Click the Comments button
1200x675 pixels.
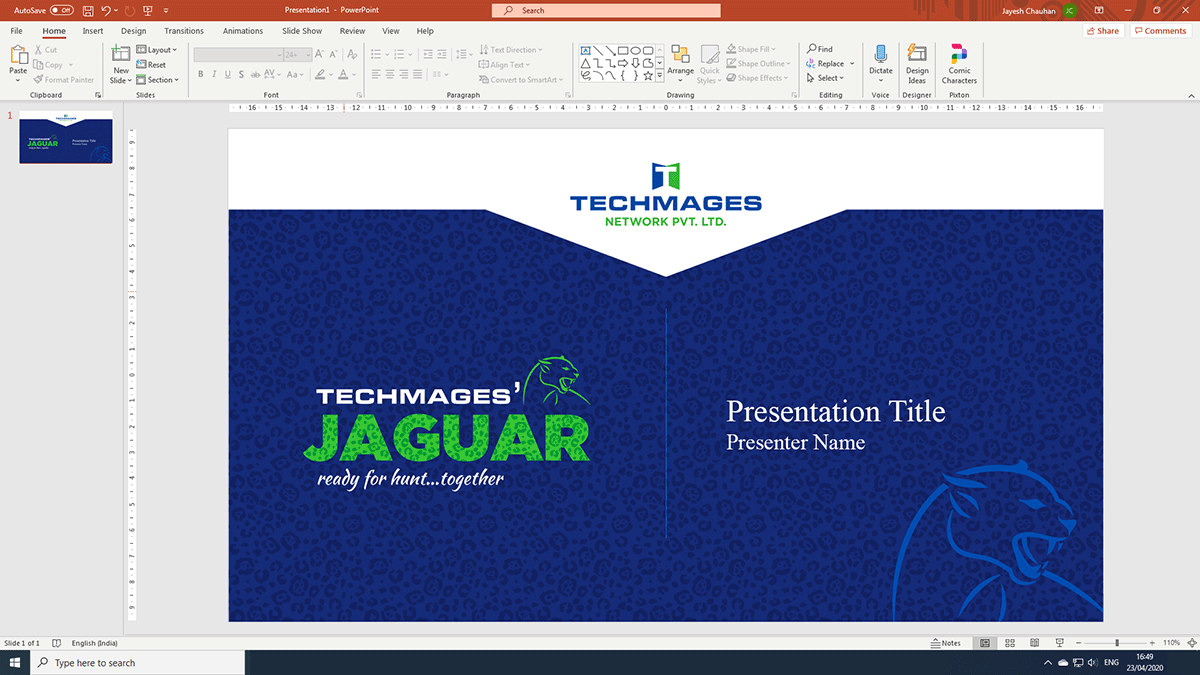[1160, 31]
